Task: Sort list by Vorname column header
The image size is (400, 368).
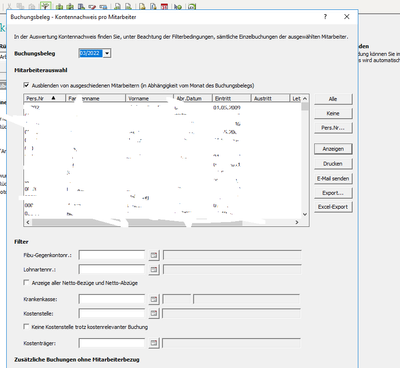Action: 149,98
